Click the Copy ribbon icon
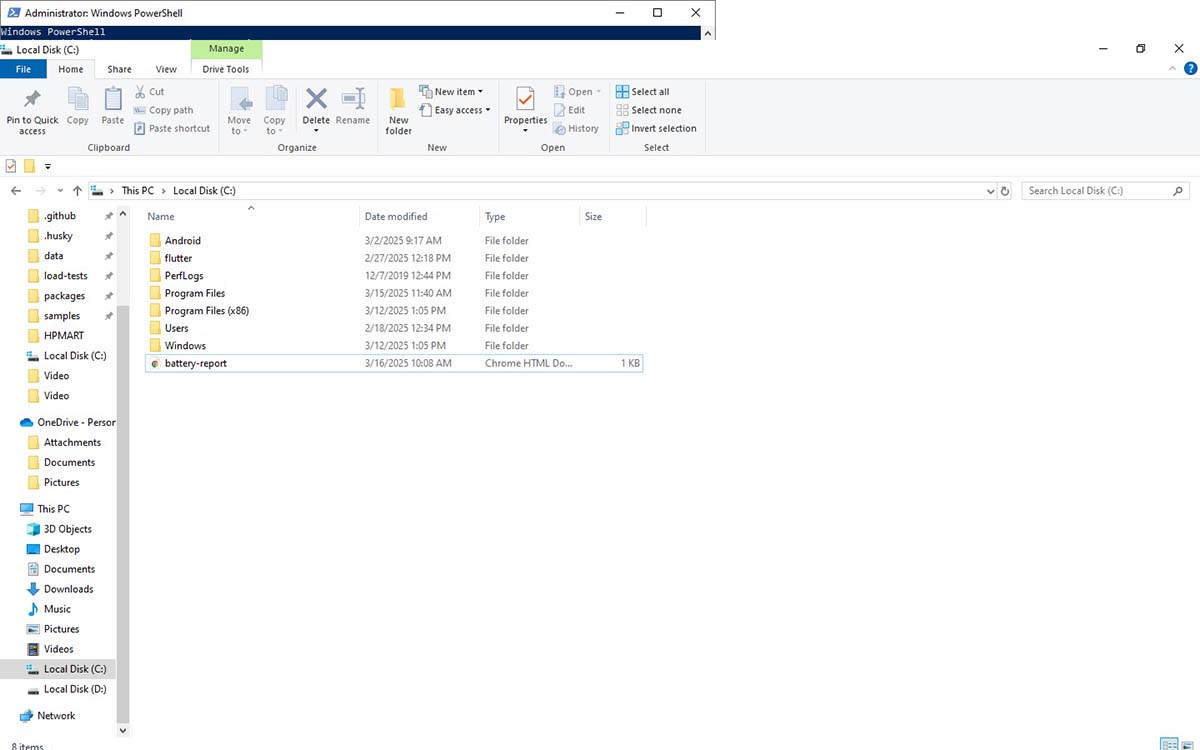Screen dimensions: 1200x750 point(78,99)
